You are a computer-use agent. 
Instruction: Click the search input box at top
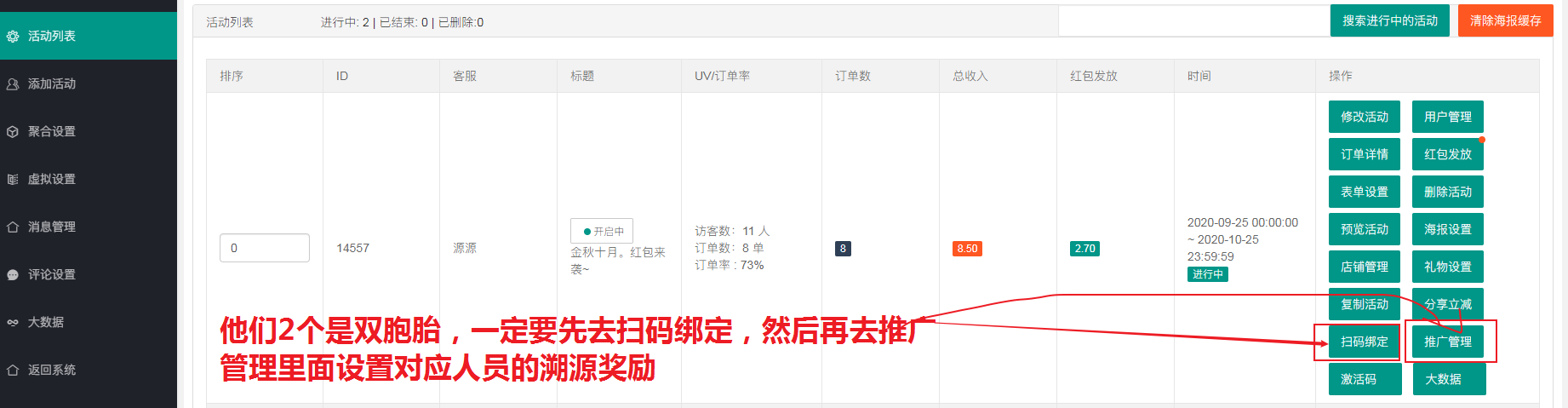pyautogui.click(x=1193, y=21)
